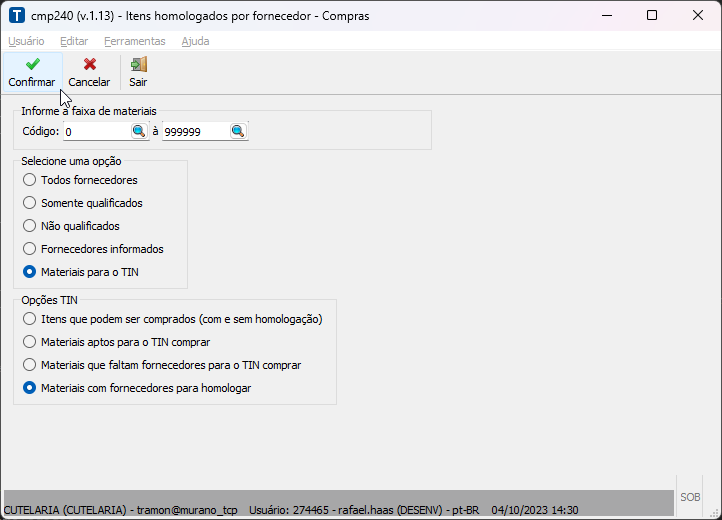Image resolution: width=722 pixels, height=520 pixels.
Task: Choose Materiais que faltam fornecedores option
Action: (30, 365)
